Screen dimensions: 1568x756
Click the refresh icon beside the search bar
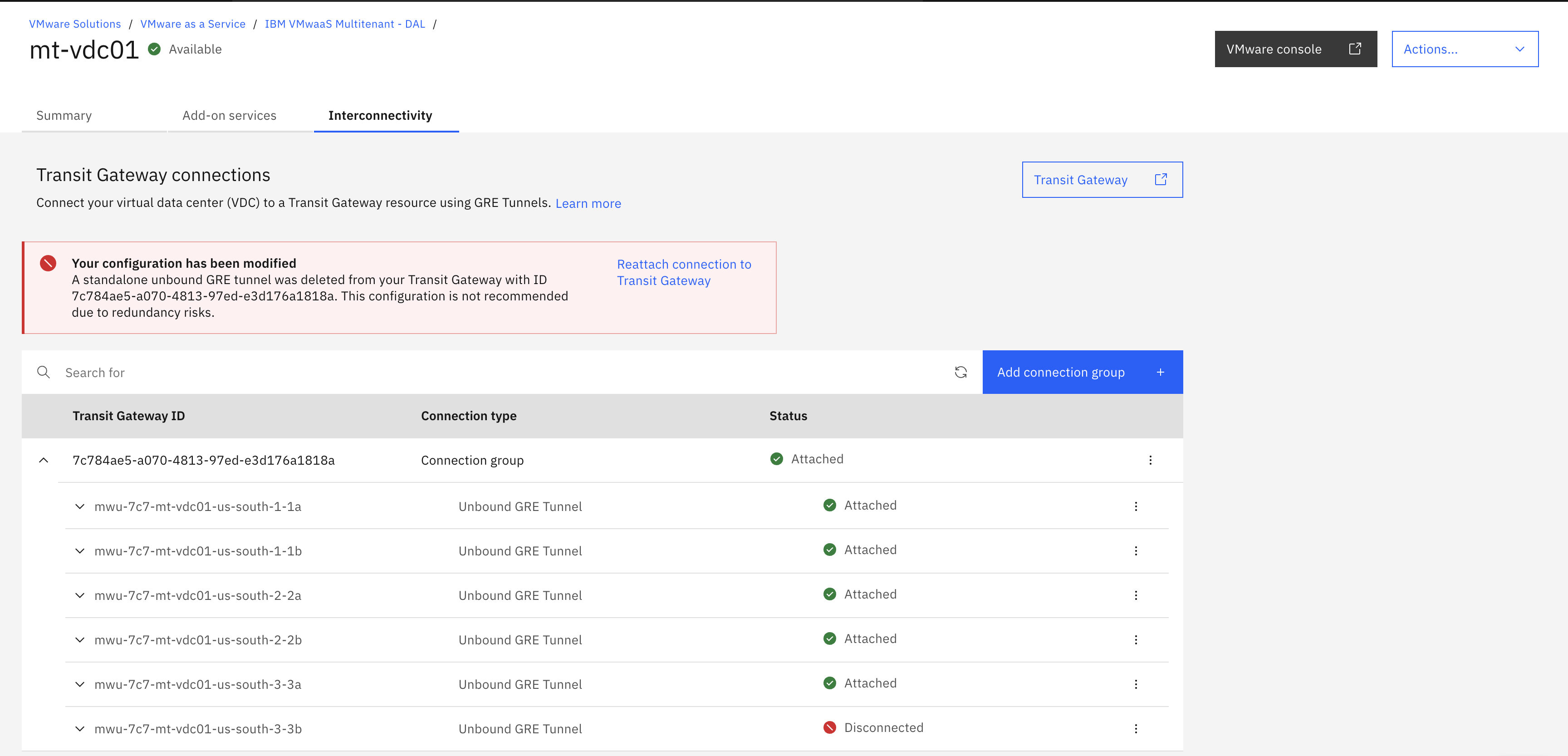[960, 372]
